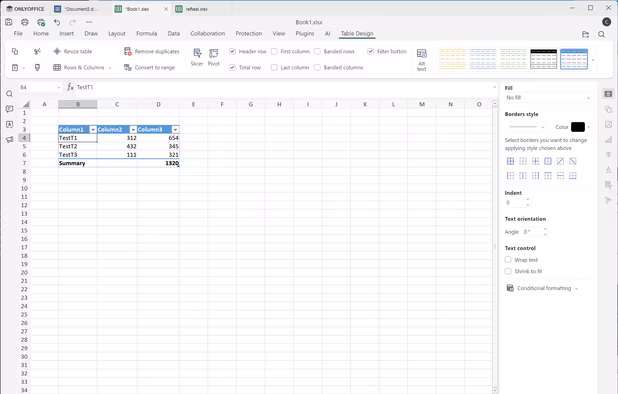Click the Undo arrow icon

57,22
